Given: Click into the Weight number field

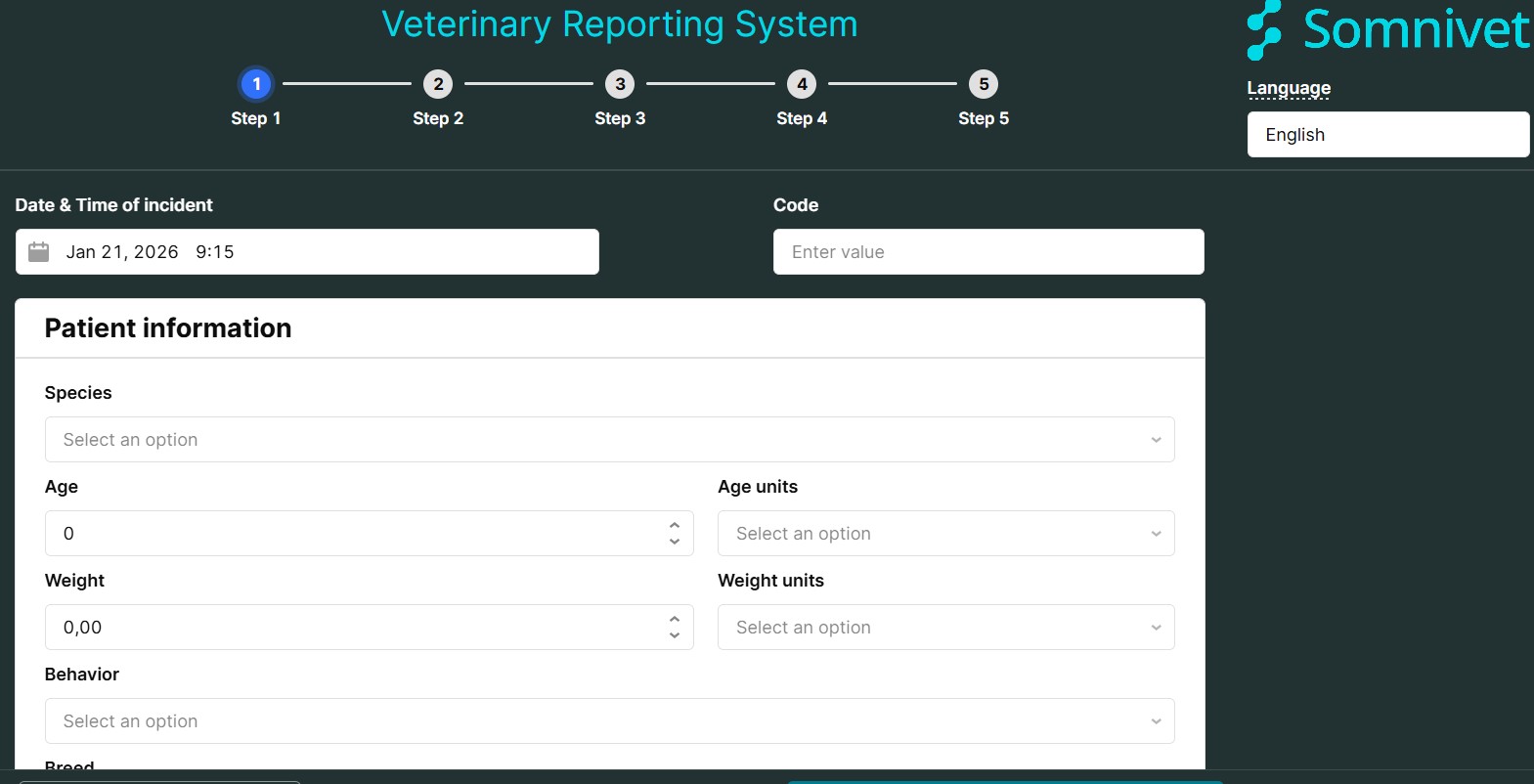Looking at the screenshot, I should (370, 628).
